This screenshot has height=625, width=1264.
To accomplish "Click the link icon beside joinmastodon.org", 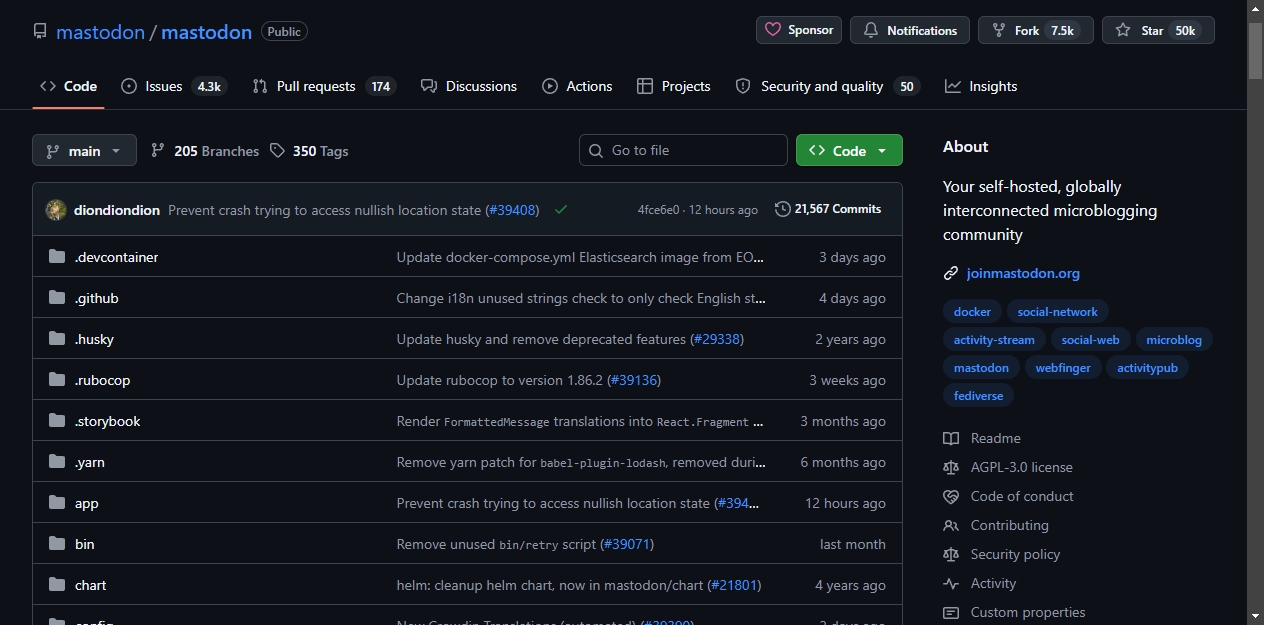I will pos(951,273).
